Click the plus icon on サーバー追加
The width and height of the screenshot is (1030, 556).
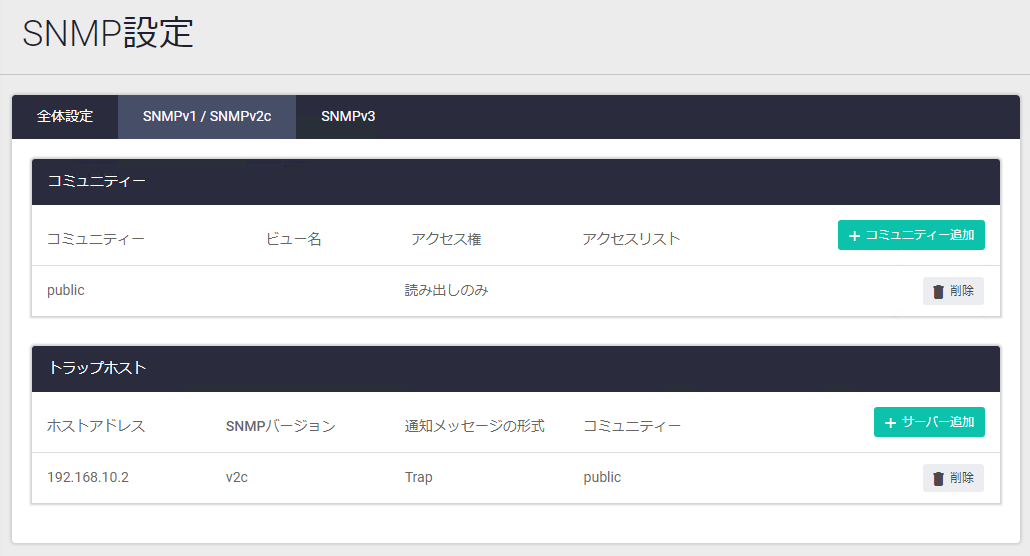(890, 423)
